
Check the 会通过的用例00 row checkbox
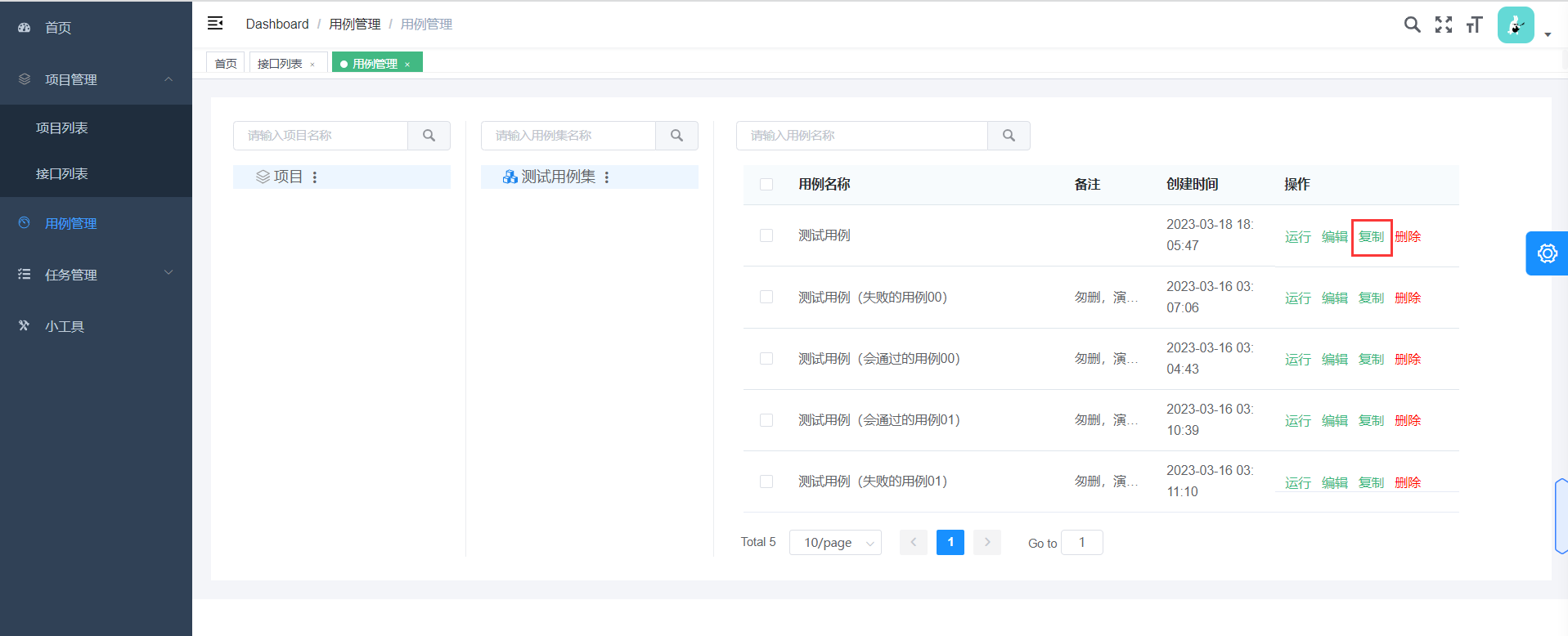tap(766, 358)
